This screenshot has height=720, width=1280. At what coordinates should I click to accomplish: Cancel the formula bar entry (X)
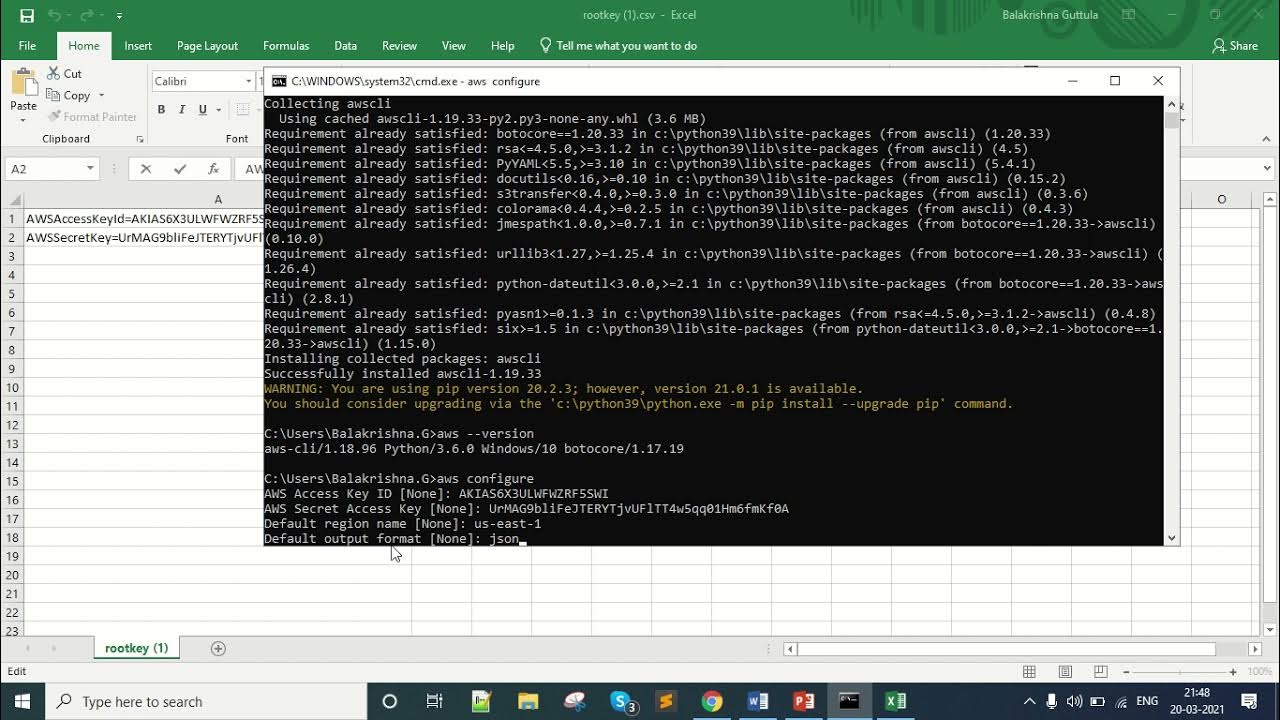(146, 169)
